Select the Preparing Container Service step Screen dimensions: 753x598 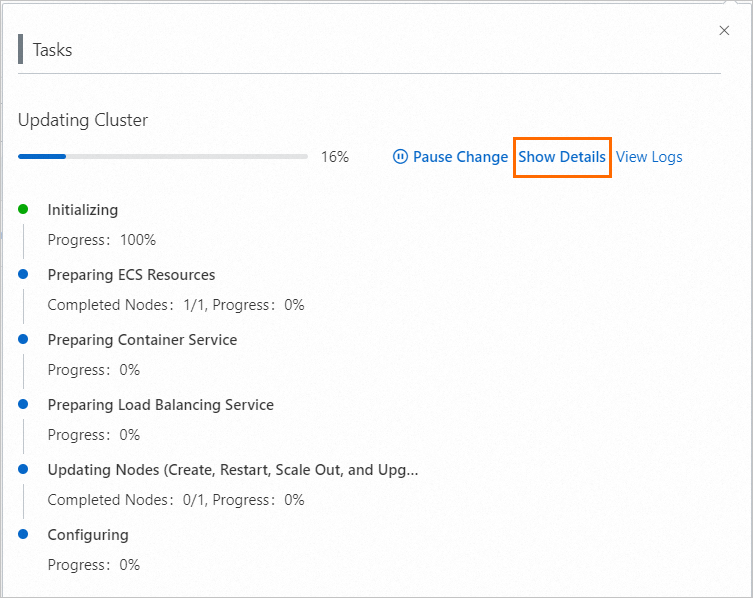click(142, 340)
